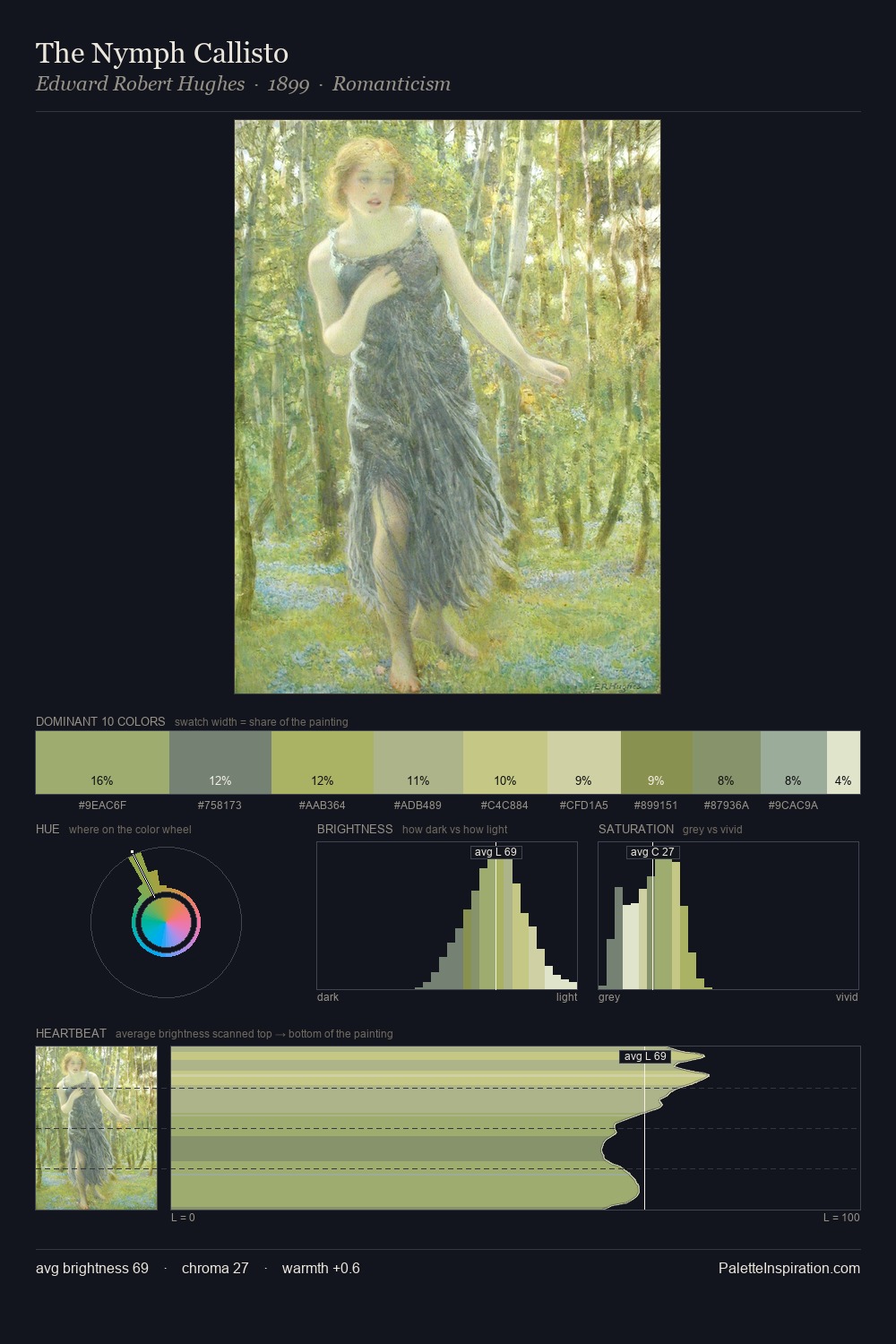Viewport: 896px width, 1344px height.
Task: Click "where on the color wheel" caption
Action: pyautogui.click(x=130, y=830)
